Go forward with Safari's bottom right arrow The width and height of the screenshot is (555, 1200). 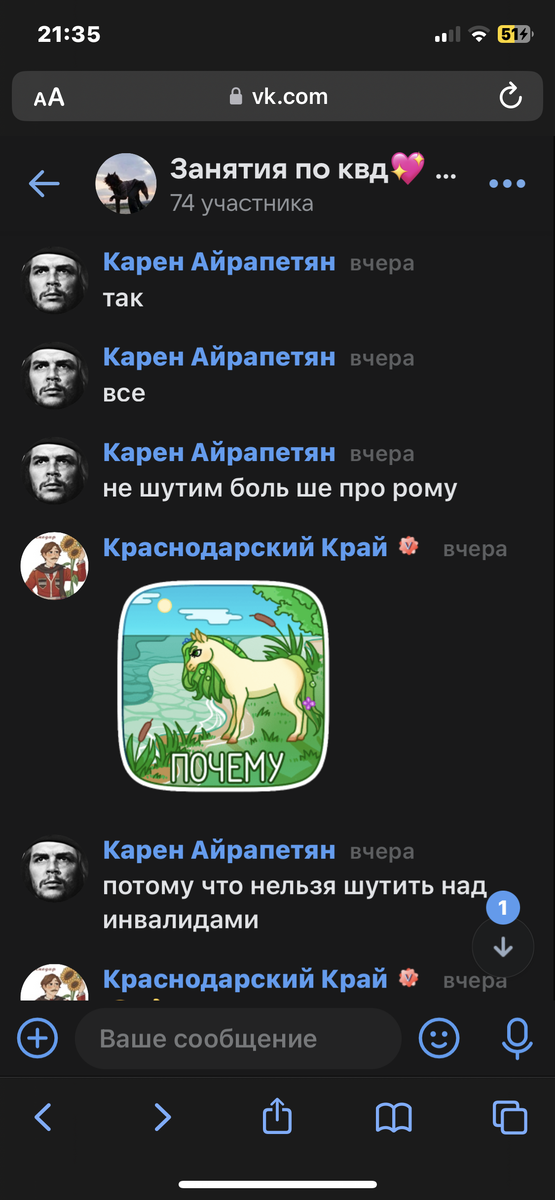click(x=162, y=1117)
